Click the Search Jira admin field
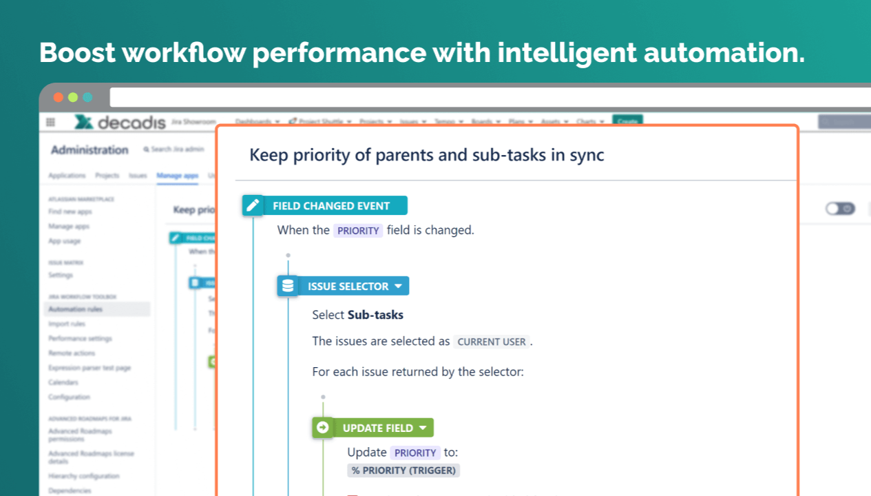 click(176, 150)
